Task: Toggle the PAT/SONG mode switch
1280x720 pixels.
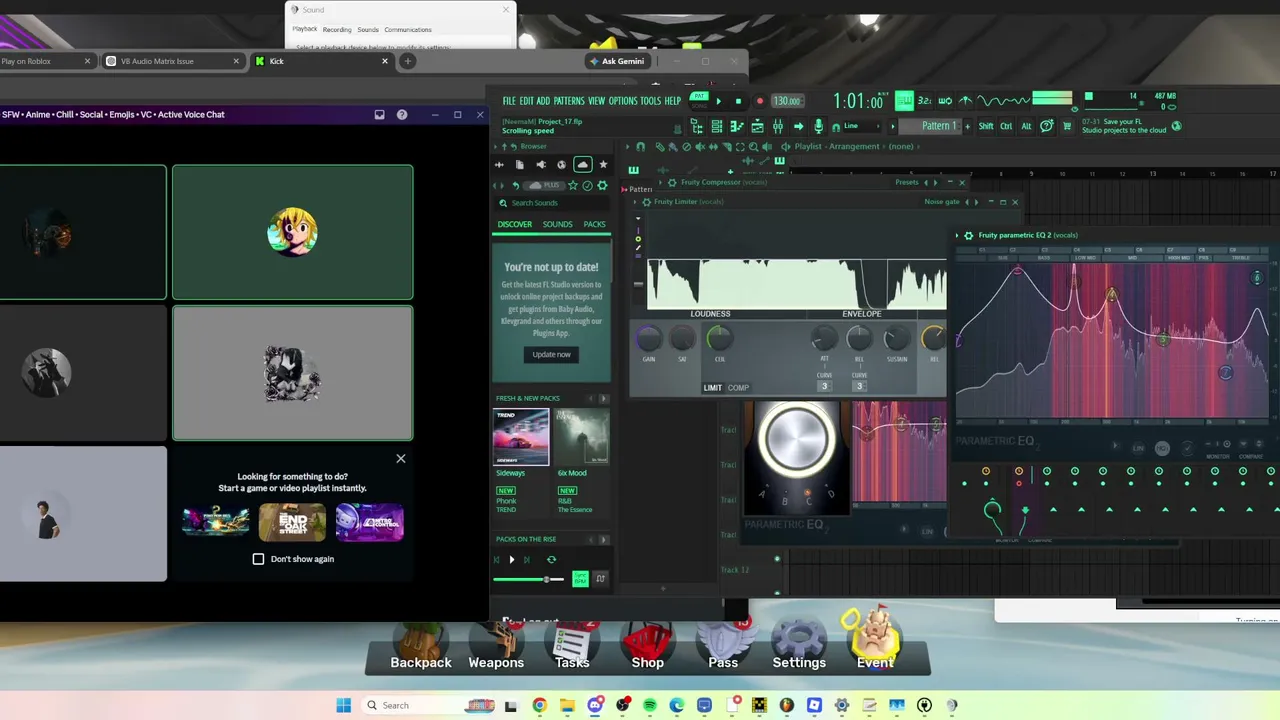Action: tap(699, 101)
